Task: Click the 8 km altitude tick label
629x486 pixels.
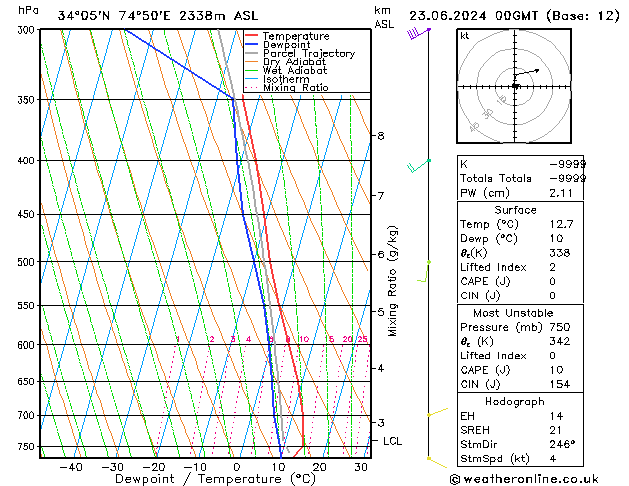Action: 381,136
